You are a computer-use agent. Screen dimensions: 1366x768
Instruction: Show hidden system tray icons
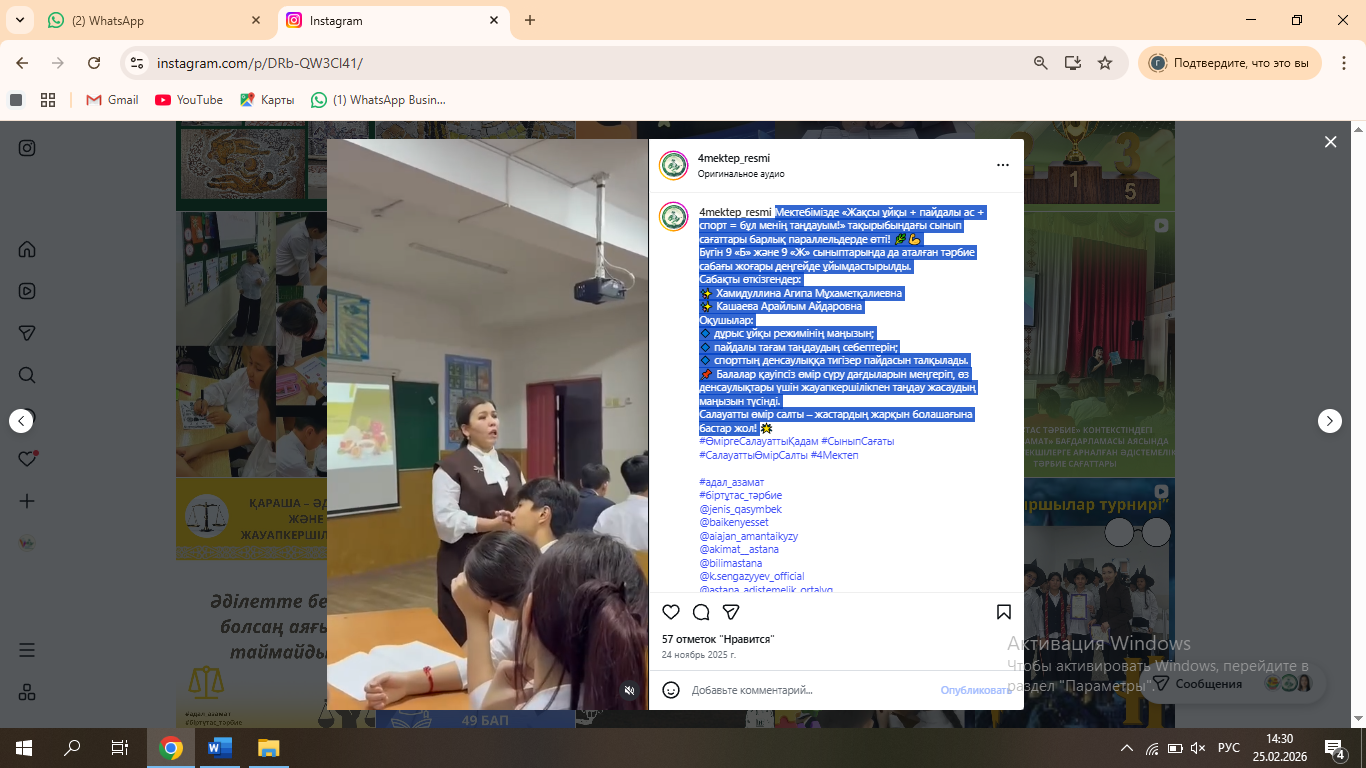(1127, 748)
